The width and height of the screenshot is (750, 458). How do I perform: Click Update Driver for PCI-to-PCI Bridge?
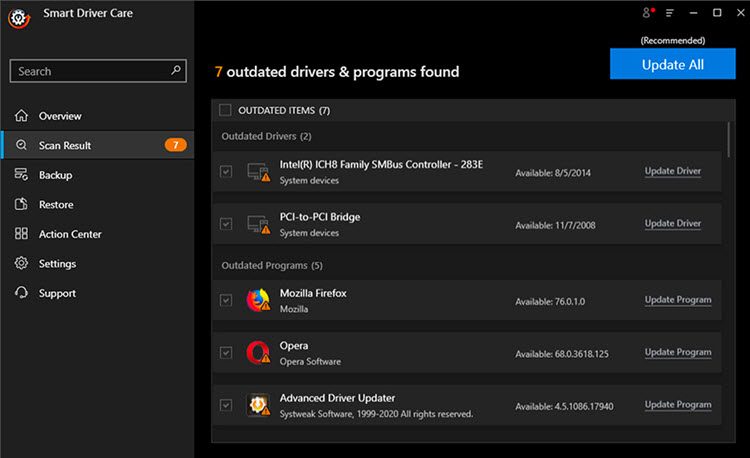pos(672,224)
